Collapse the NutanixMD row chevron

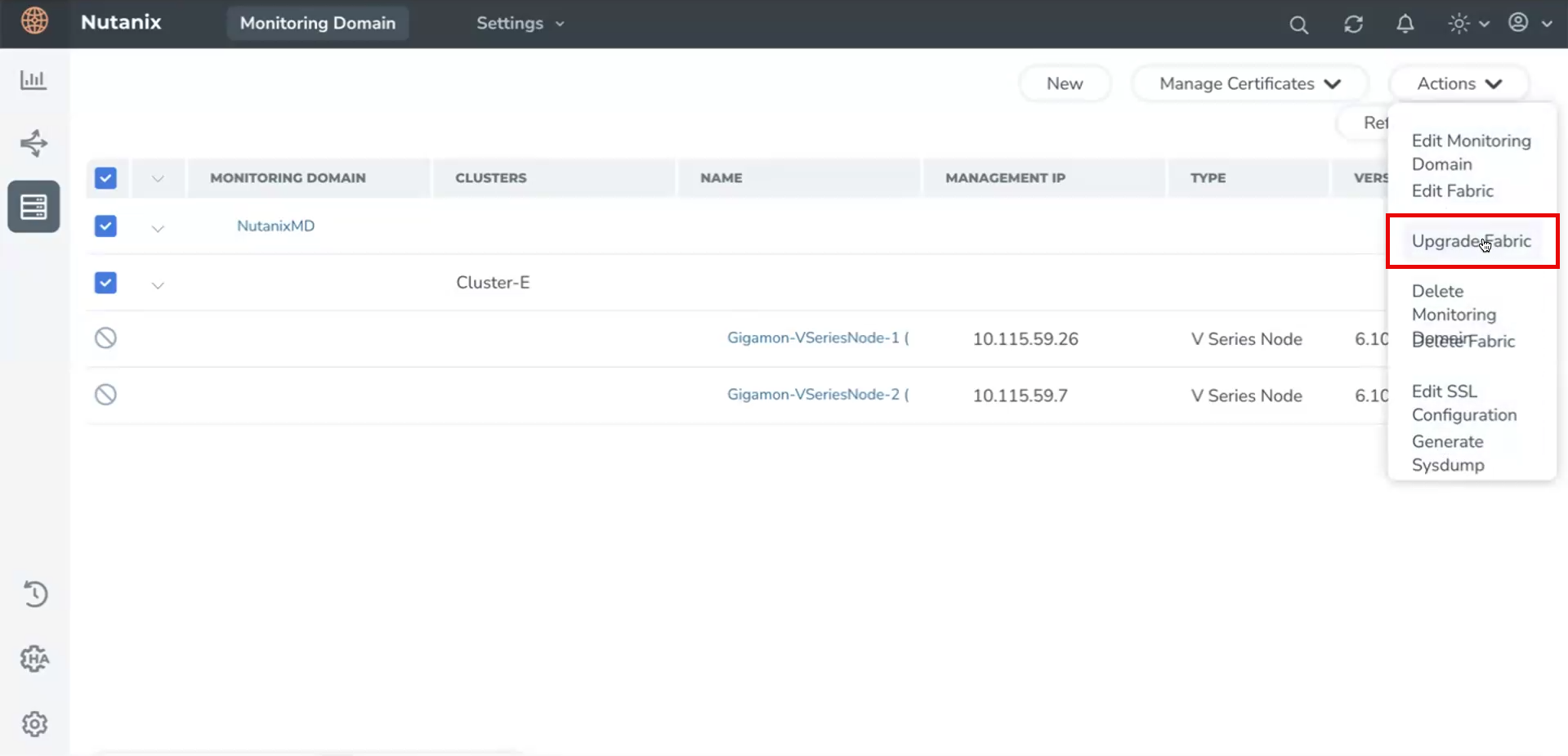pos(158,228)
